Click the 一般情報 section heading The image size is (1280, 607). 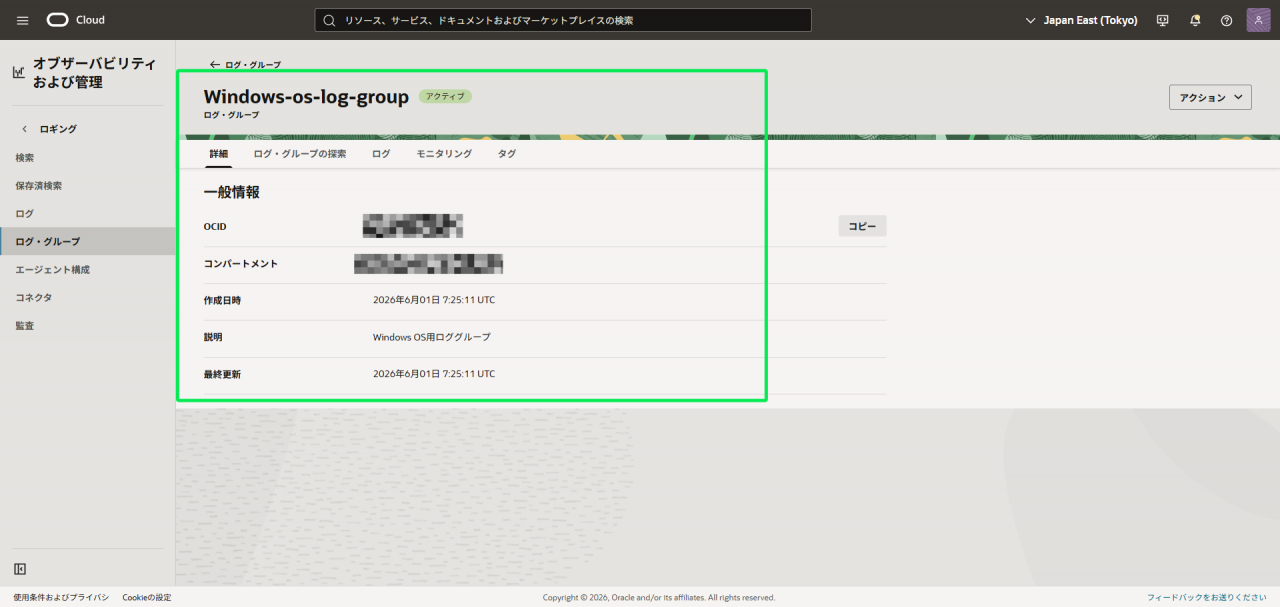232,192
